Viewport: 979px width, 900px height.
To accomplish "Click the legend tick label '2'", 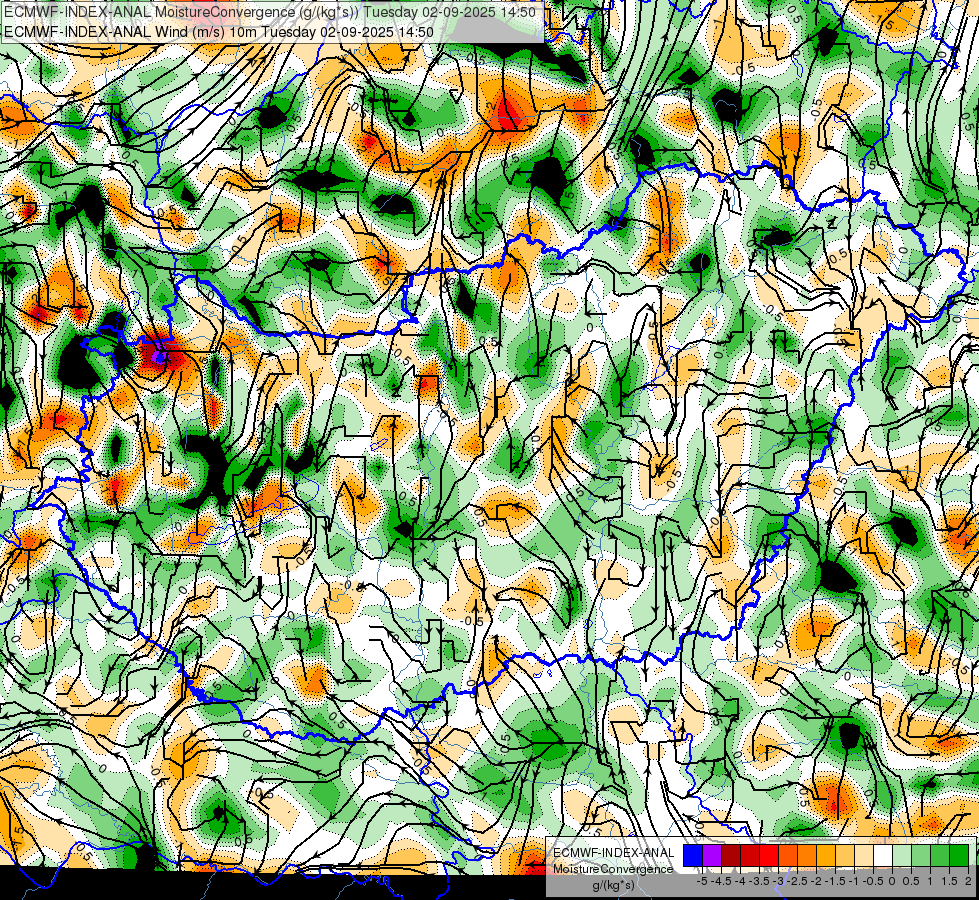I will tap(968, 881).
